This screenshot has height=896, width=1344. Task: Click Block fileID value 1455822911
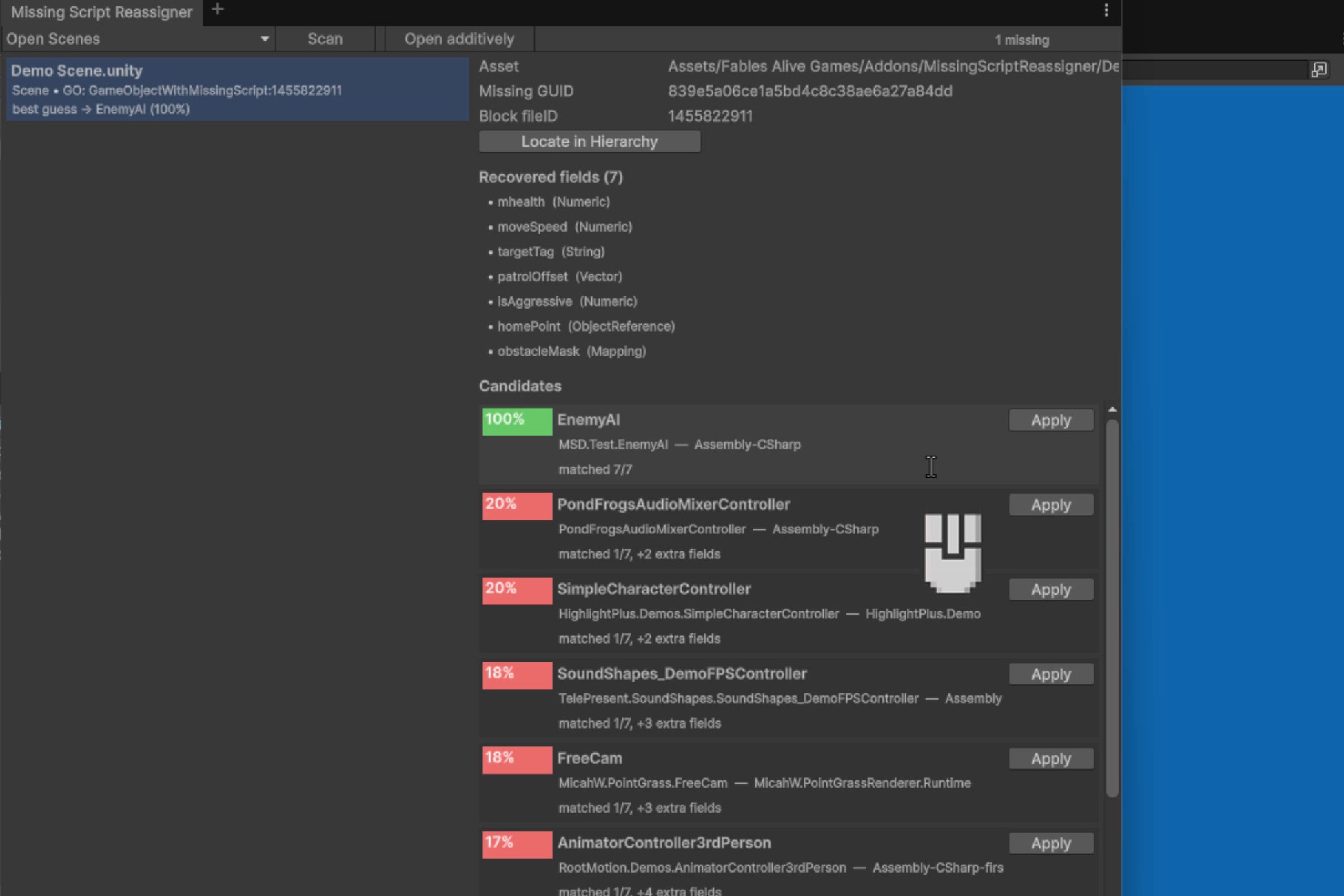pos(710,116)
